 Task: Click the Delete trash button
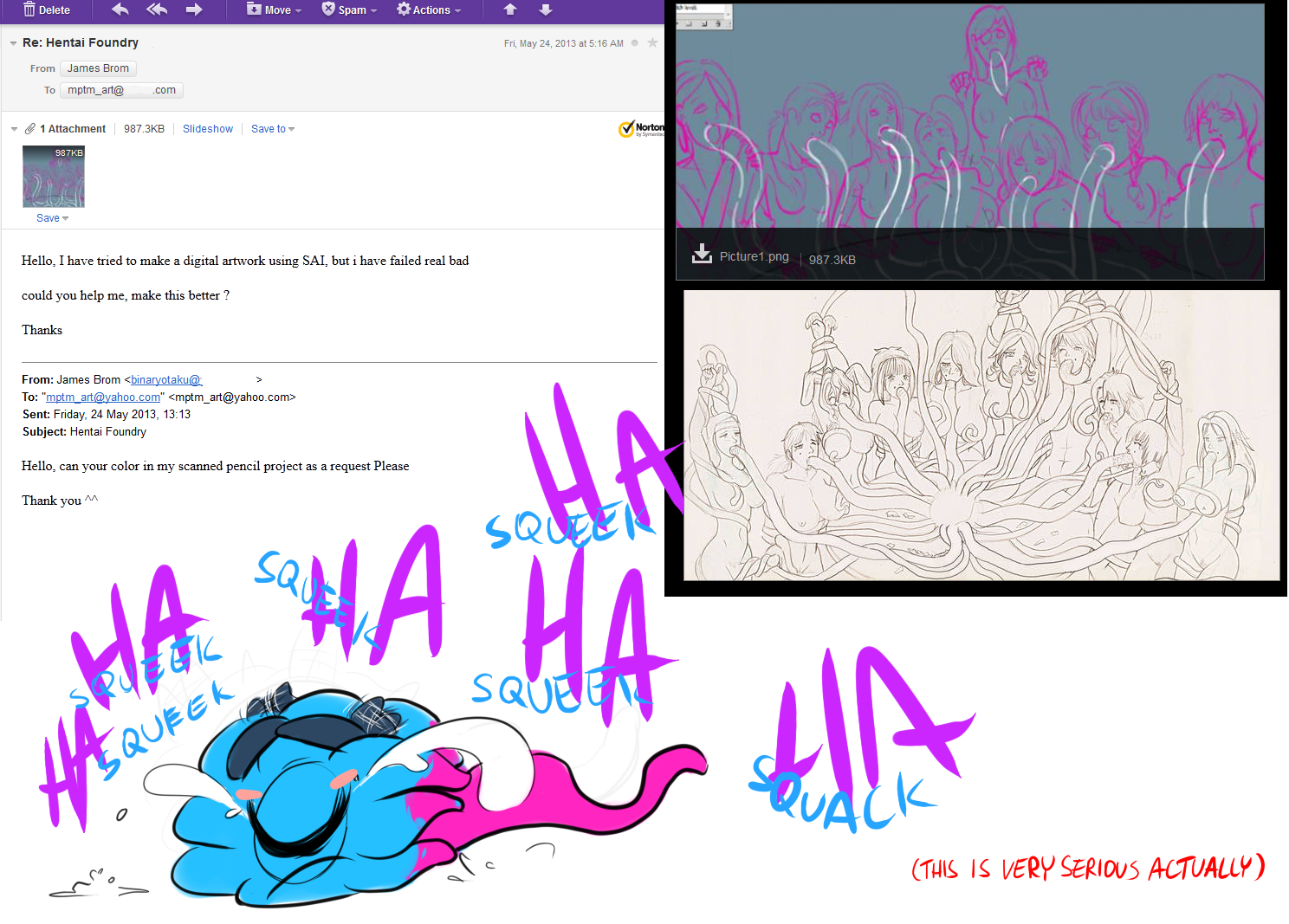click(x=47, y=10)
